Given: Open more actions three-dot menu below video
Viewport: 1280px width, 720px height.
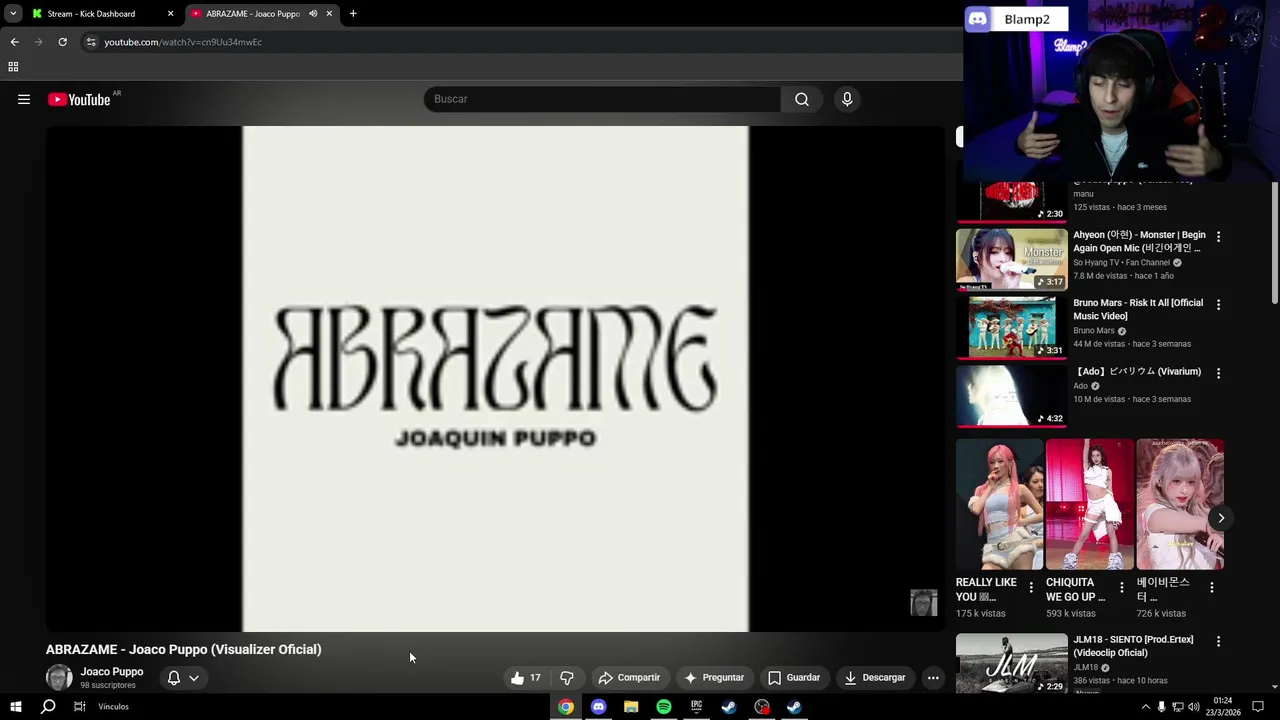Looking at the screenshot, I should [933, 678].
